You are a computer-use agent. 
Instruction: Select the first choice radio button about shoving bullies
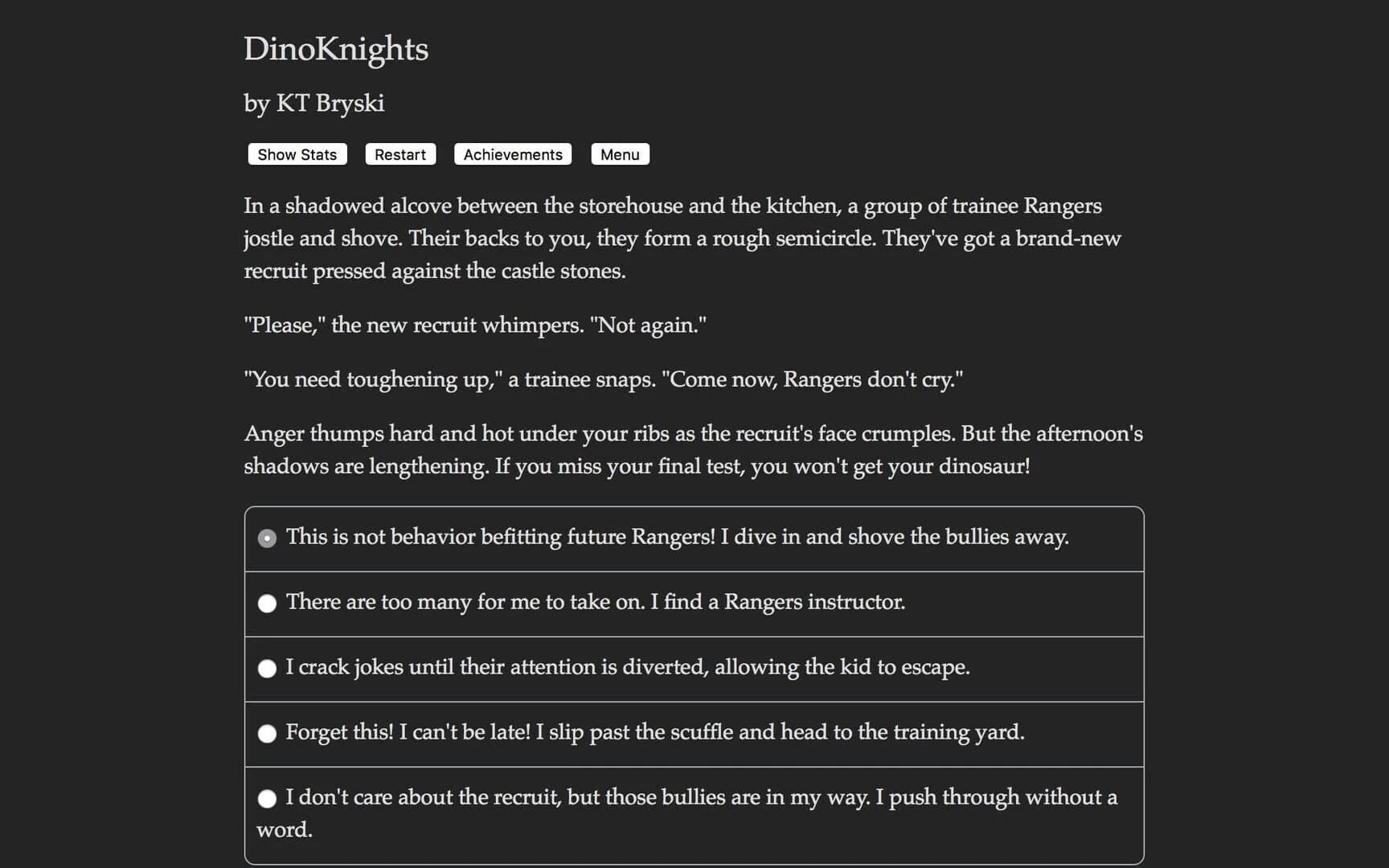pos(267,538)
